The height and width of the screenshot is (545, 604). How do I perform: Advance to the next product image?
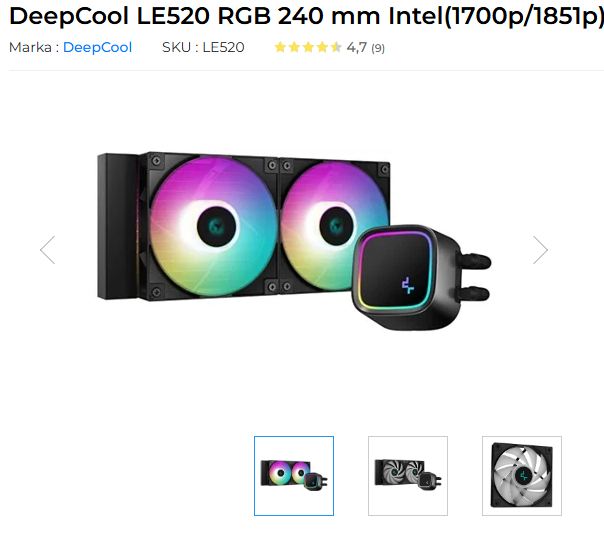pyautogui.click(x=540, y=250)
